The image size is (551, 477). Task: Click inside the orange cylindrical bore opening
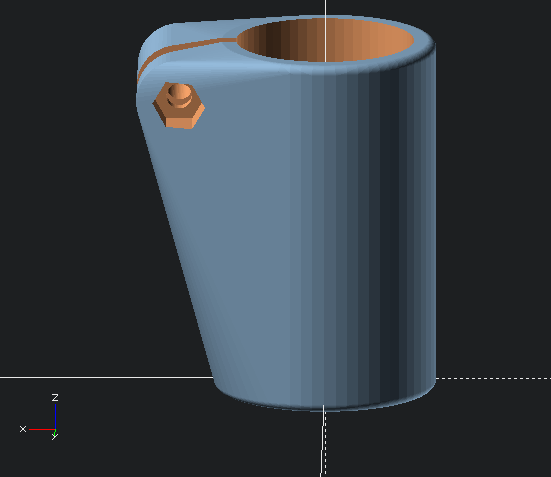(325, 40)
